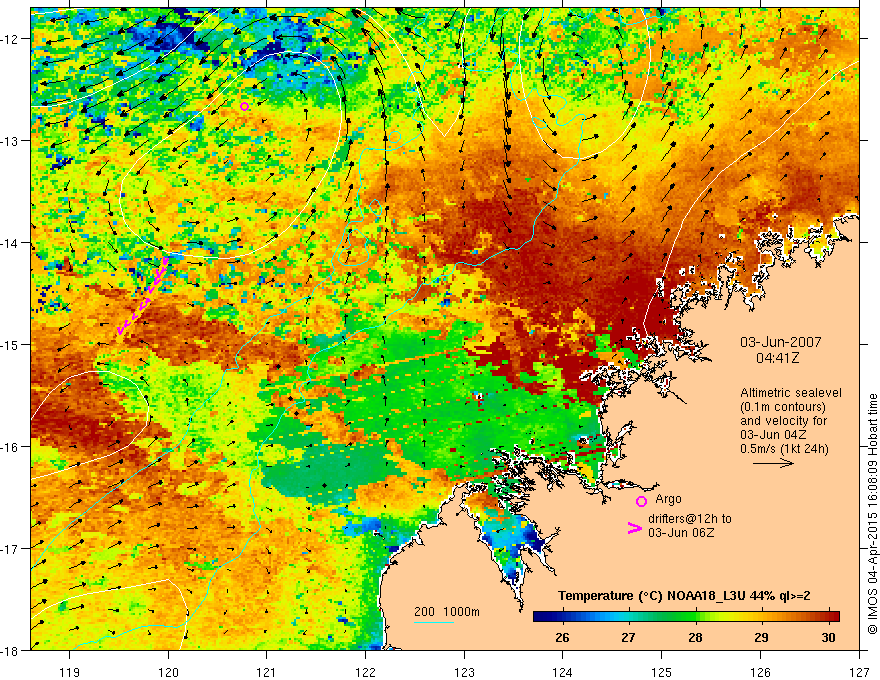Select the magenta drifter track on the map

143,296
